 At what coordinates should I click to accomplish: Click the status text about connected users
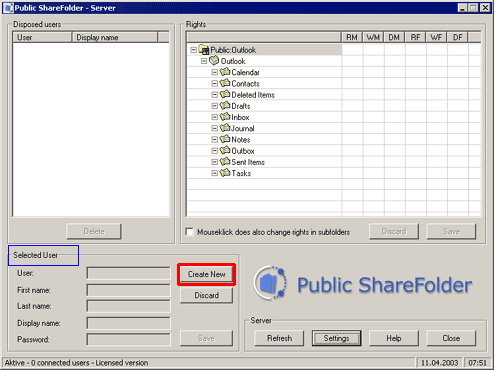pyautogui.click(x=76, y=363)
